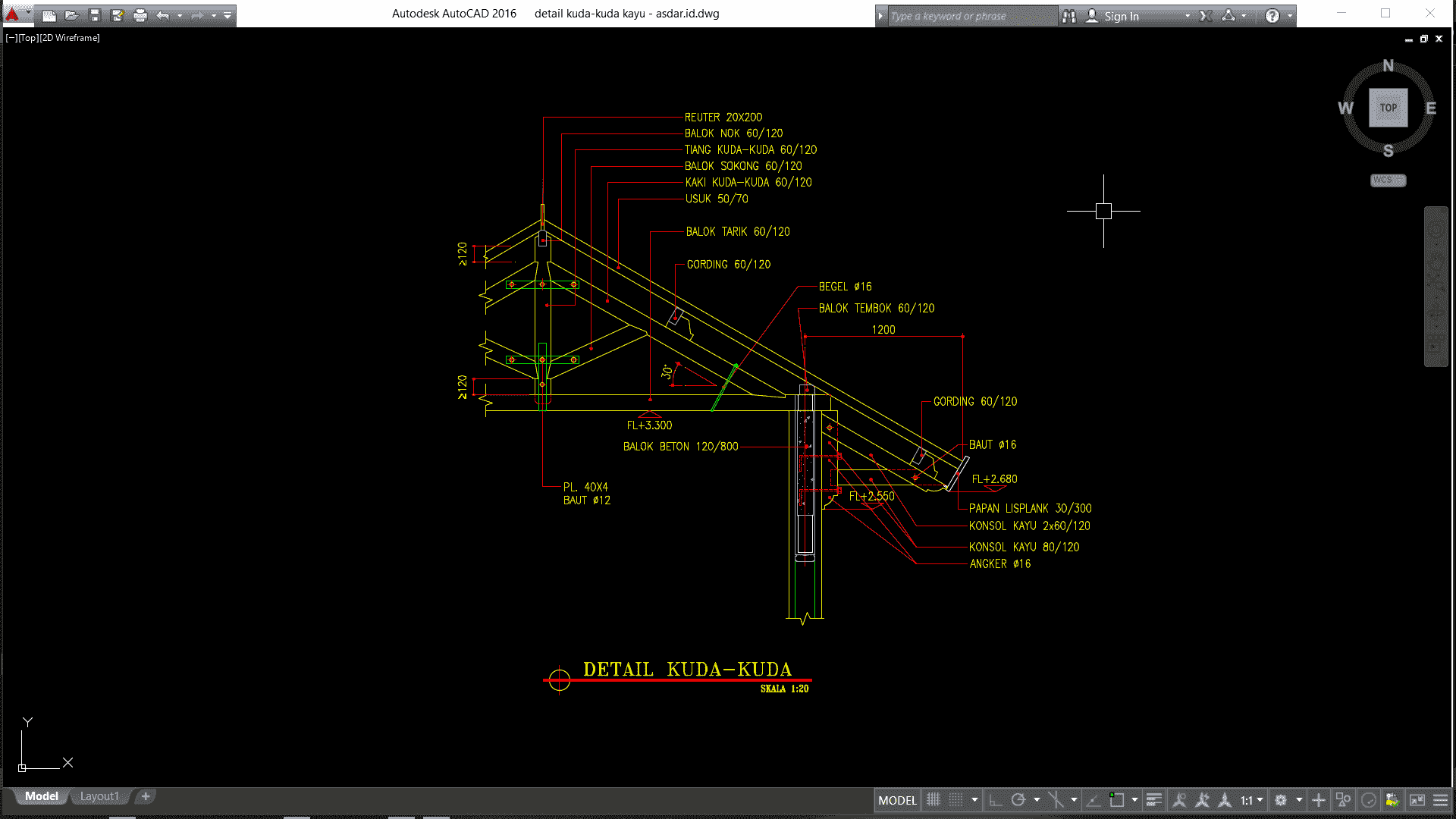Click the MODEL space status button
Image resolution: width=1456 pixels, height=819 pixels.
click(x=897, y=800)
